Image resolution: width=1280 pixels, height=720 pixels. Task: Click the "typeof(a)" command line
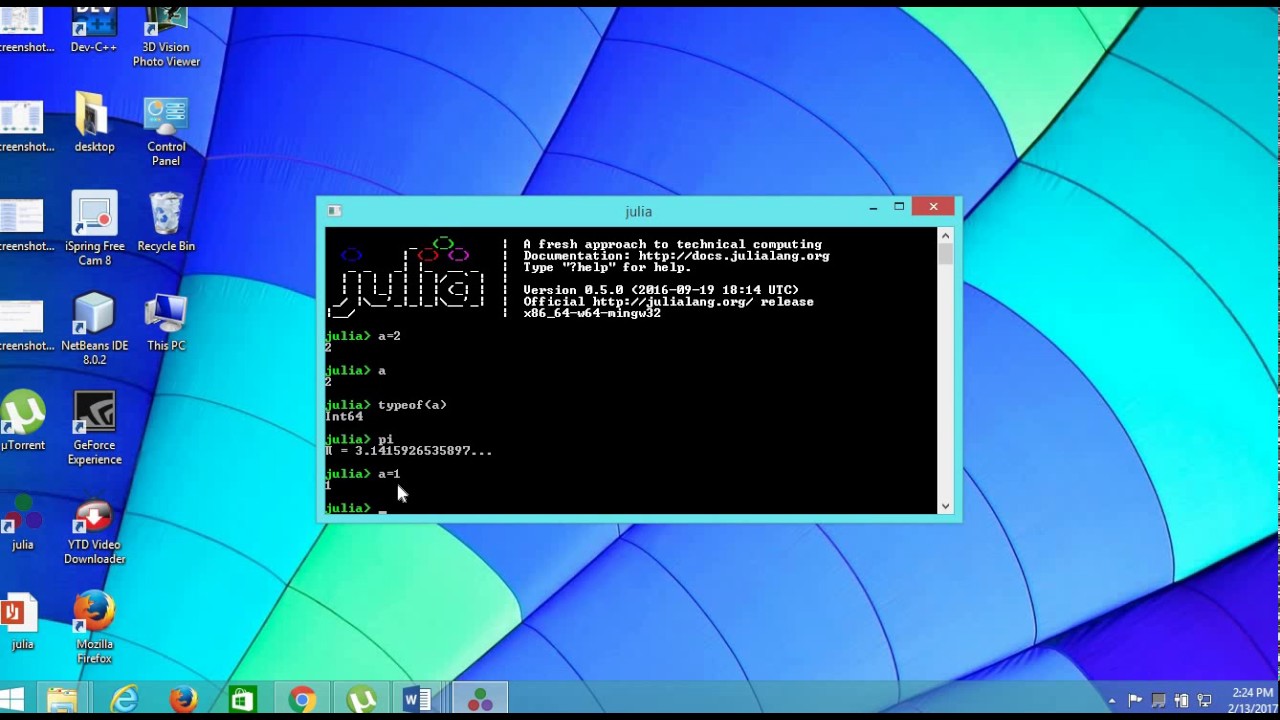pyautogui.click(x=386, y=405)
